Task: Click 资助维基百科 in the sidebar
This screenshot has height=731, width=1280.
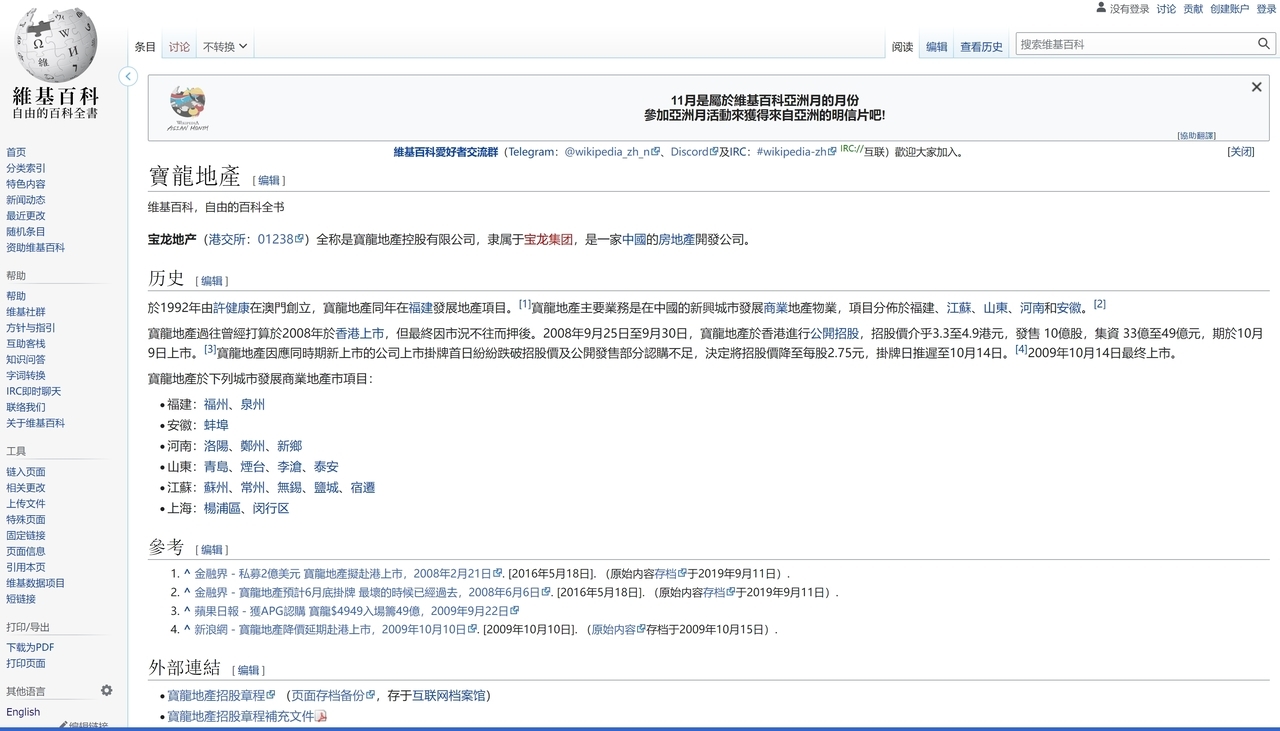Action: [x=35, y=247]
